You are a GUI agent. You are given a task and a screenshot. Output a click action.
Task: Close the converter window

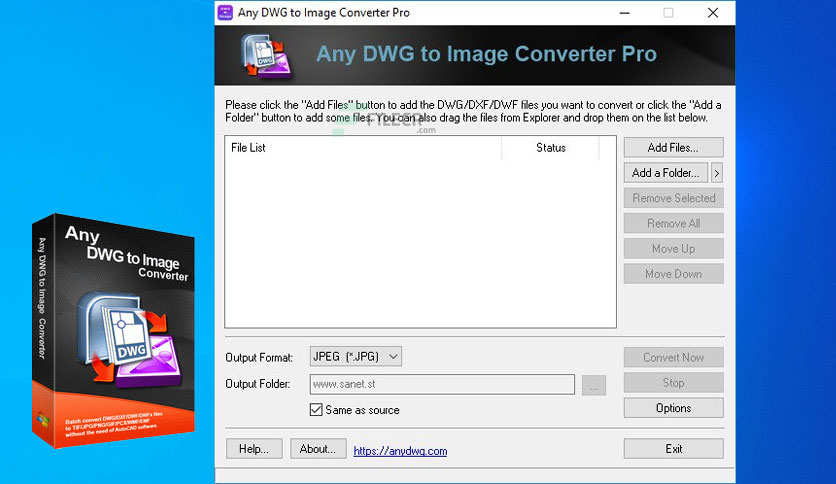pos(713,13)
